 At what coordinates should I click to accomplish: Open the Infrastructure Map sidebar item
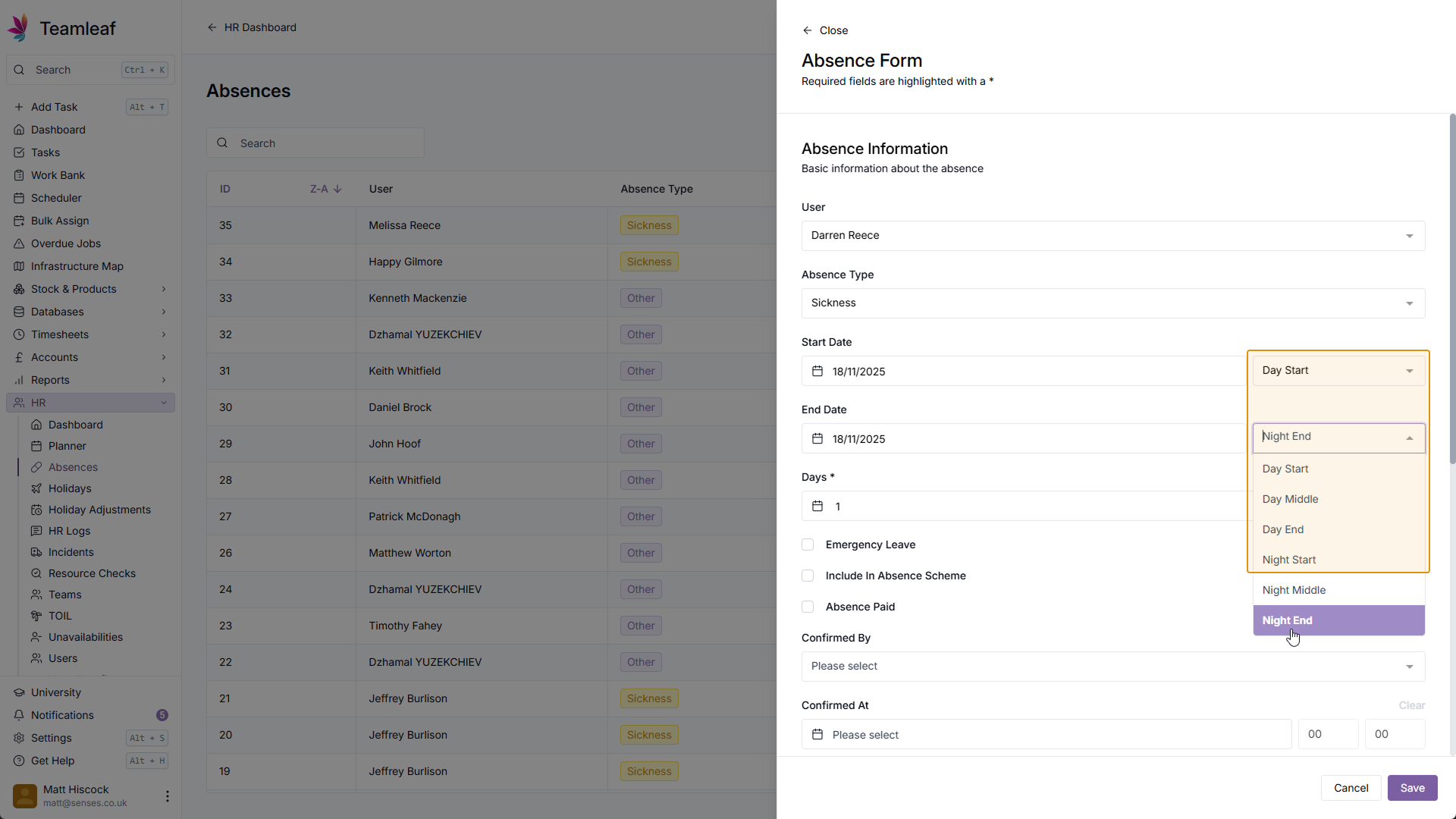pos(77,266)
